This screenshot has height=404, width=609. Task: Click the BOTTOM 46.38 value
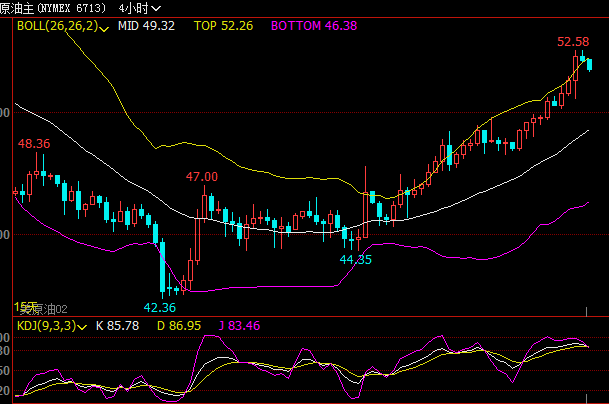point(314,26)
